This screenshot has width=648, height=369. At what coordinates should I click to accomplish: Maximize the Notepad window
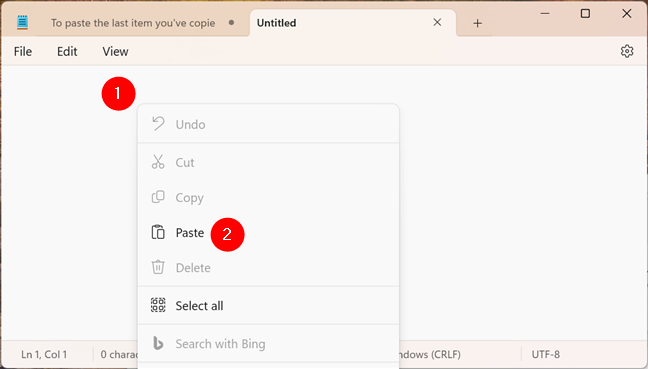(585, 13)
